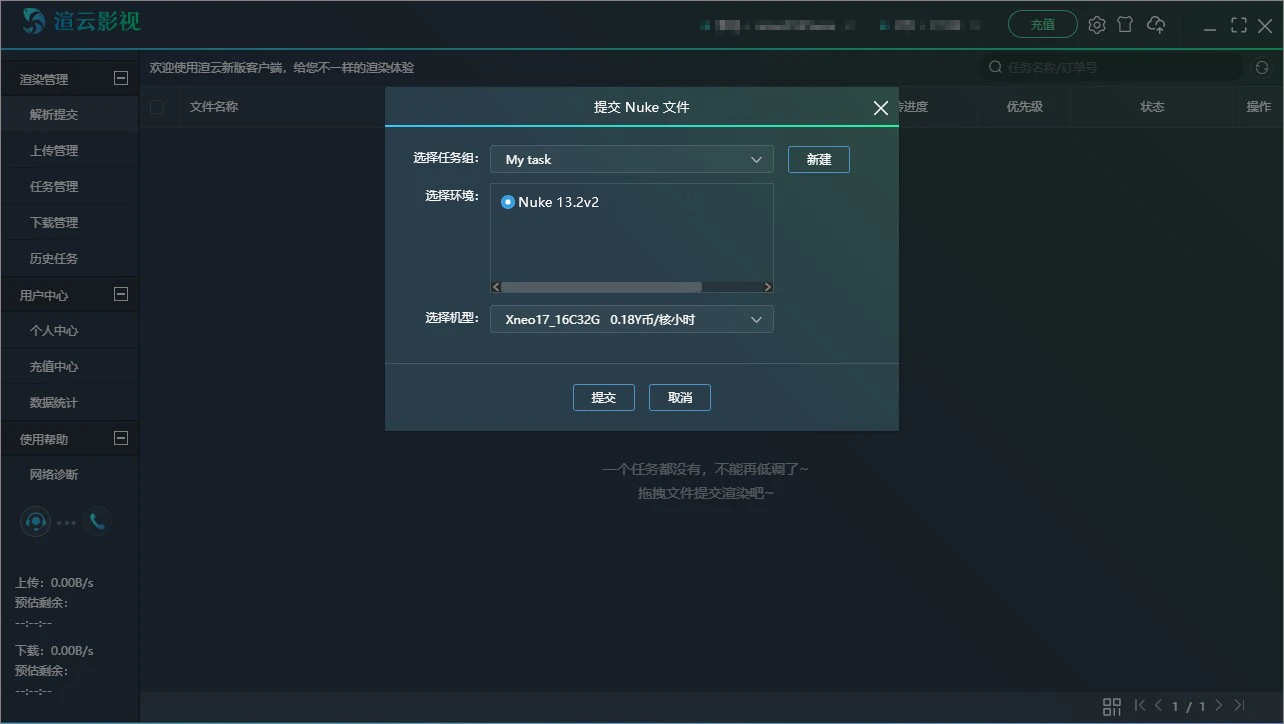Maximize the 渲云影视 window

(x=1239, y=25)
